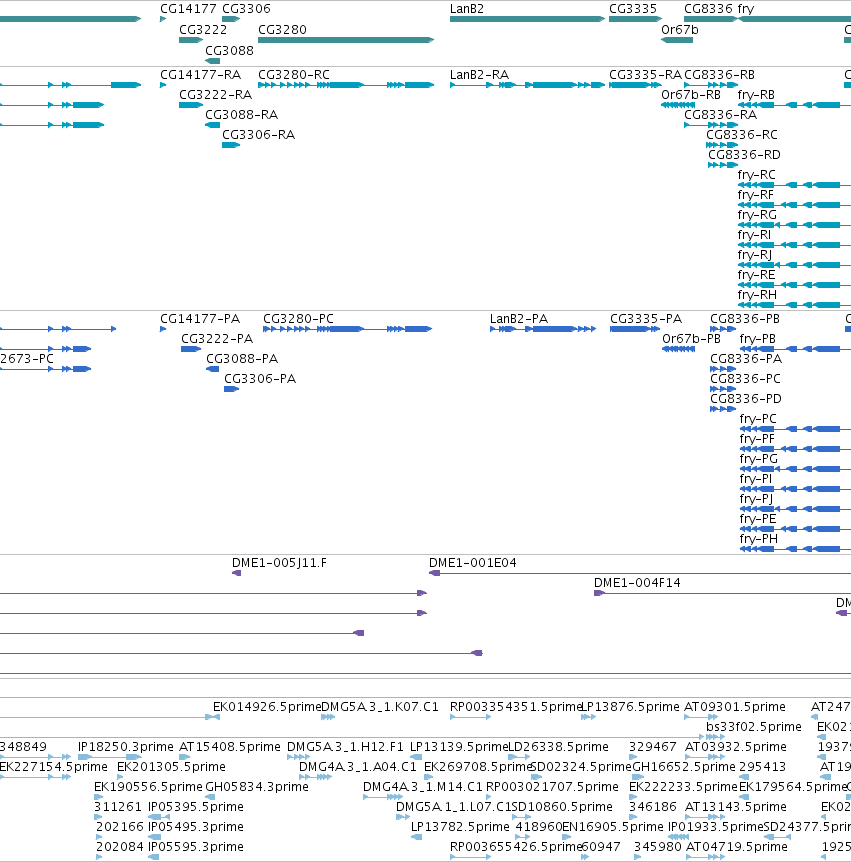Click the CG3306 gene label
The width and height of the screenshot is (851, 862).
tap(246, 9)
